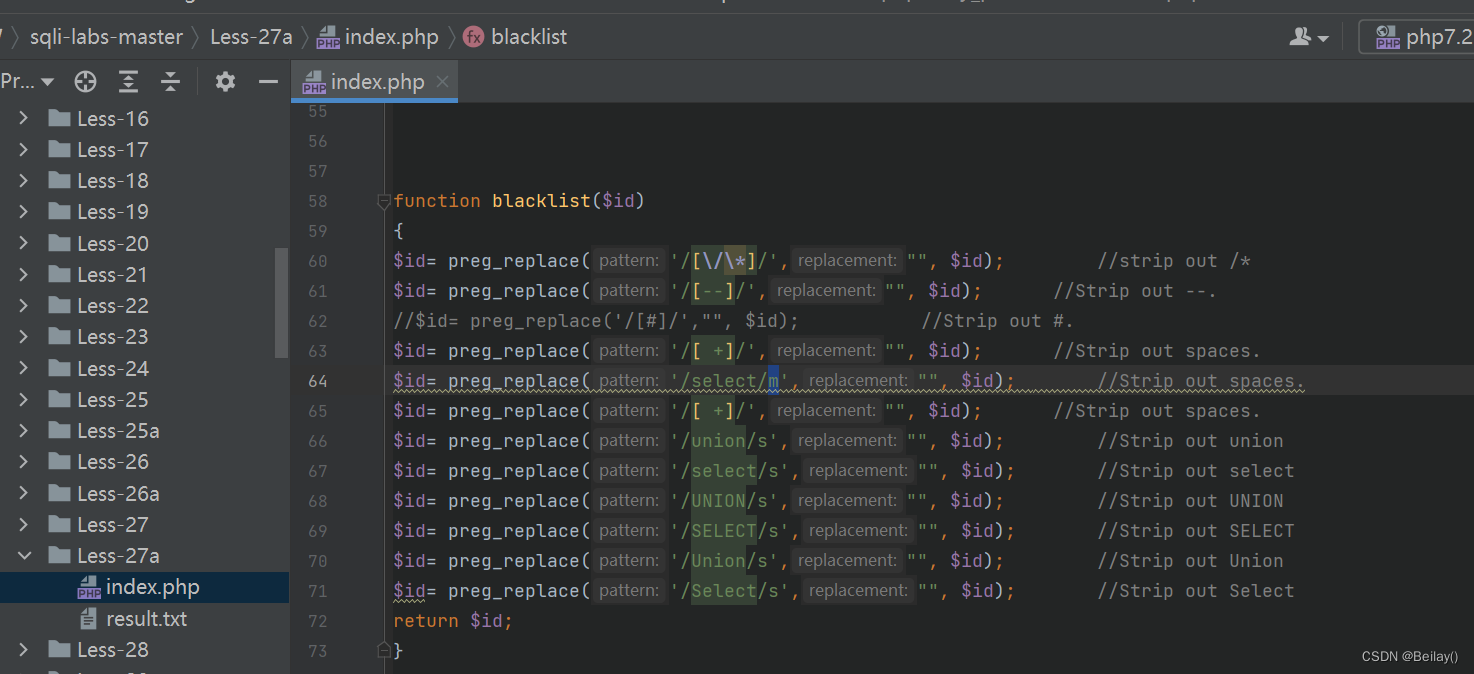This screenshot has height=674, width=1474.
Task: Expand the Less-18 folder
Action: point(24,181)
